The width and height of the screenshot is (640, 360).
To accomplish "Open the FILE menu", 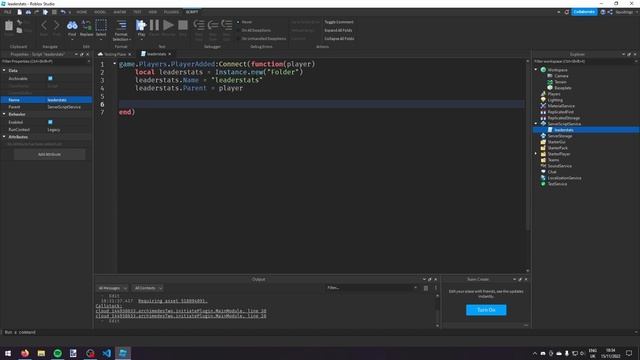I will pos(8,12).
